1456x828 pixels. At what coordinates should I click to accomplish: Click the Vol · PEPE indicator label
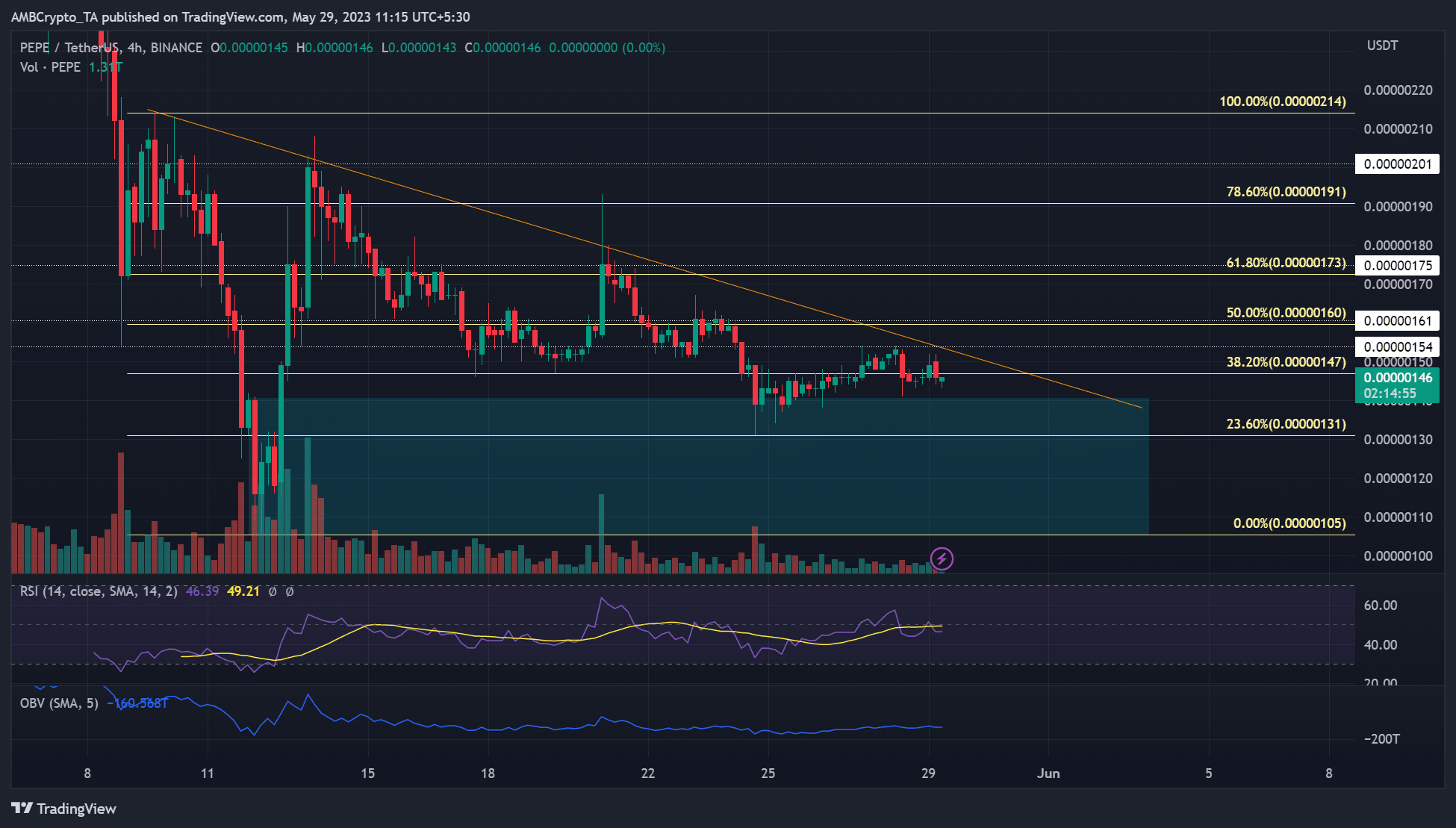click(50, 66)
